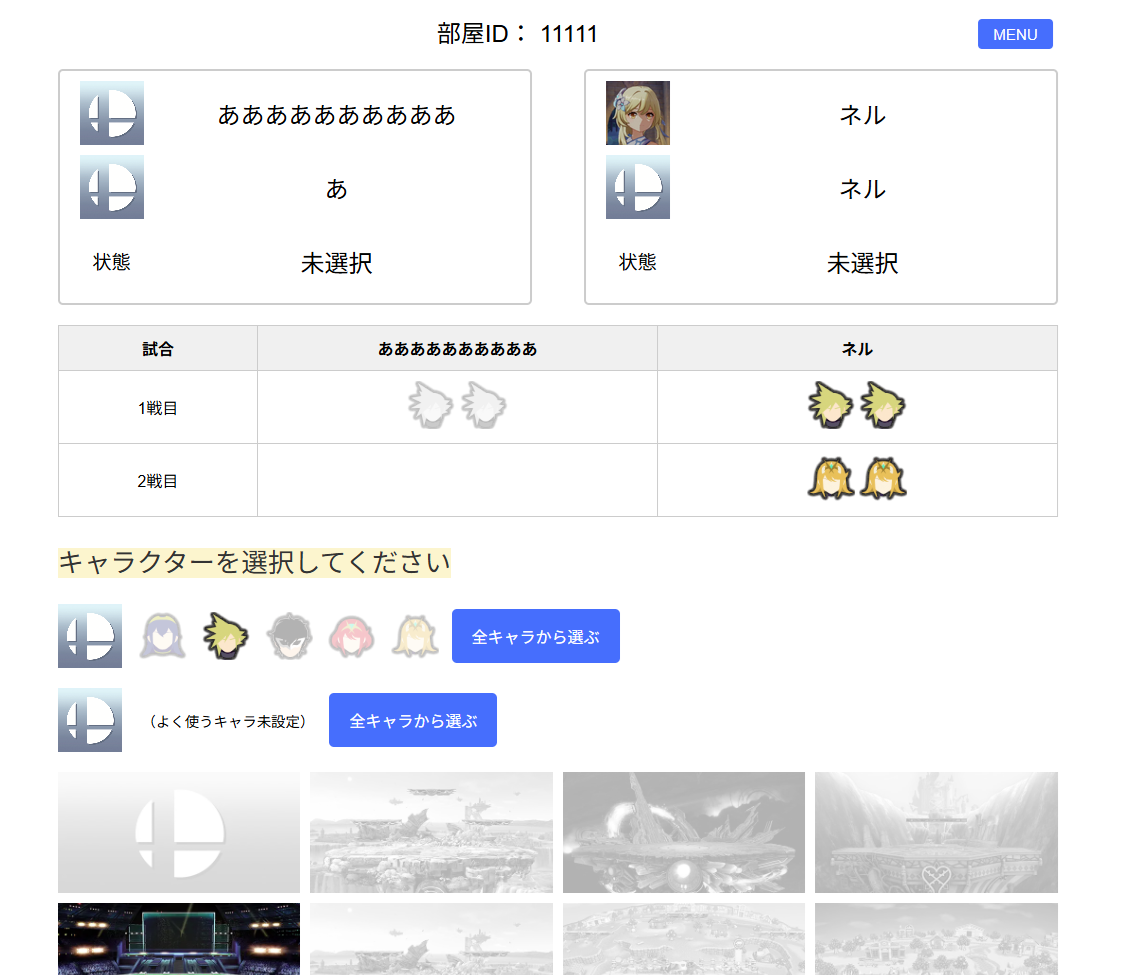Image resolution: width=1133 pixels, height=975 pixels.
Task: Click the name あ in the left card
Action: [337, 189]
